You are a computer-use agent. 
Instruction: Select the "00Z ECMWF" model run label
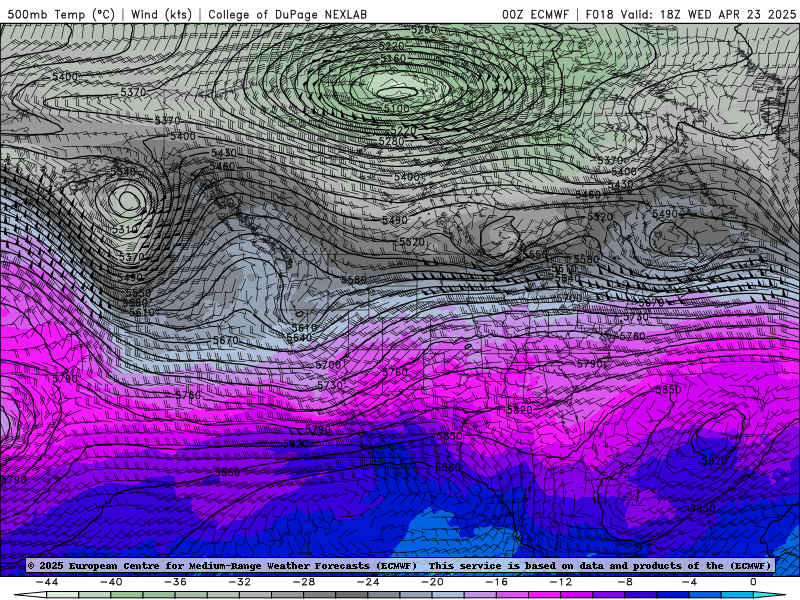click(535, 14)
